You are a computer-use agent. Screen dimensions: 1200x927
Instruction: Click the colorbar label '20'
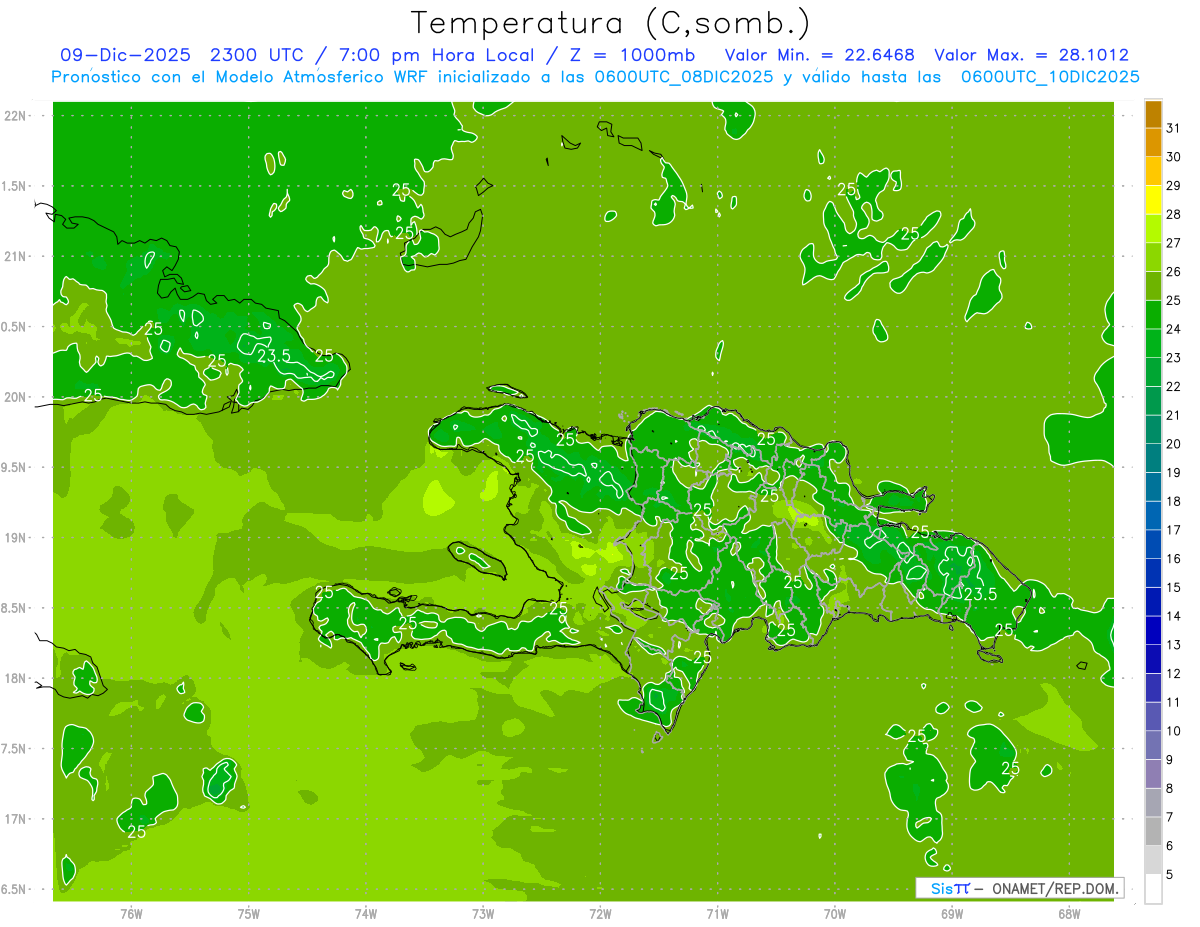tap(1174, 444)
